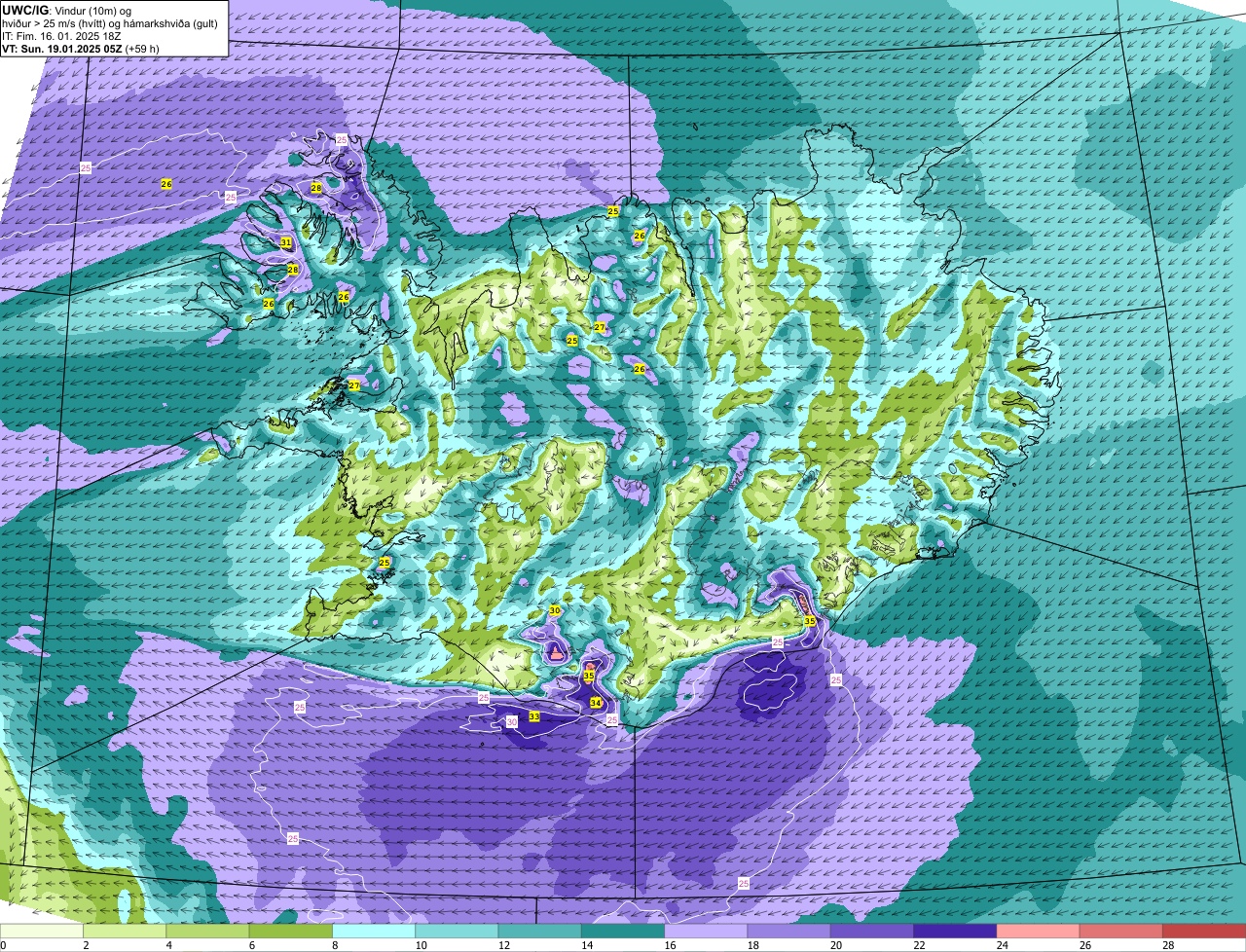Pick the 18–20 m/s purple legend swatch
The height and width of the screenshot is (952, 1246).
(789, 931)
